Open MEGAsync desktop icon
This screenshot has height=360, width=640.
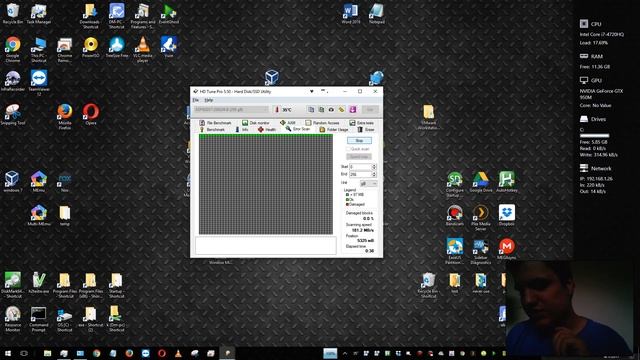click(x=507, y=249)
